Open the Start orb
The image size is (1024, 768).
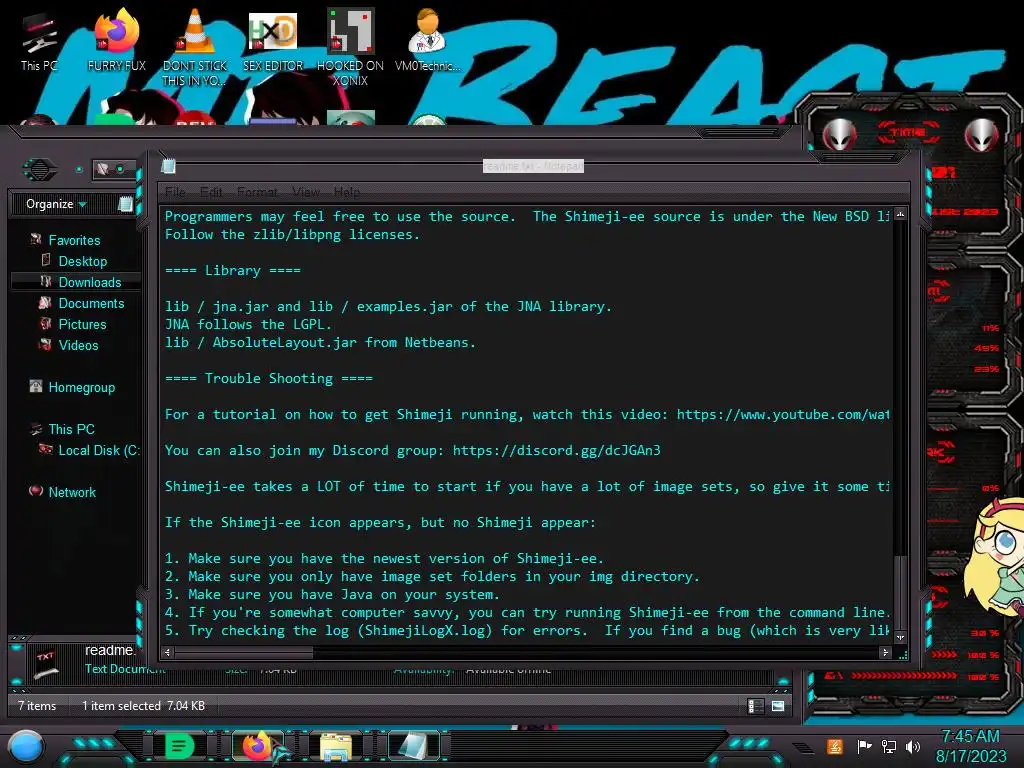coord(26,746)
